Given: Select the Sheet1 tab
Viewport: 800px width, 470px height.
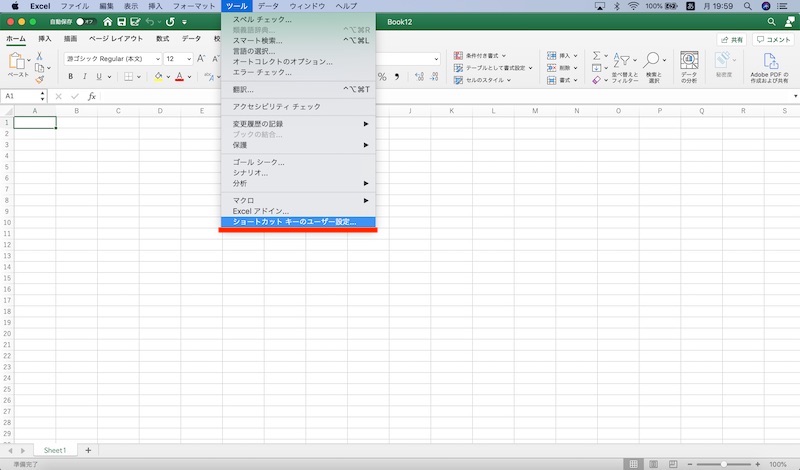Looking at the screenshot, I should [x=55, y=450].
